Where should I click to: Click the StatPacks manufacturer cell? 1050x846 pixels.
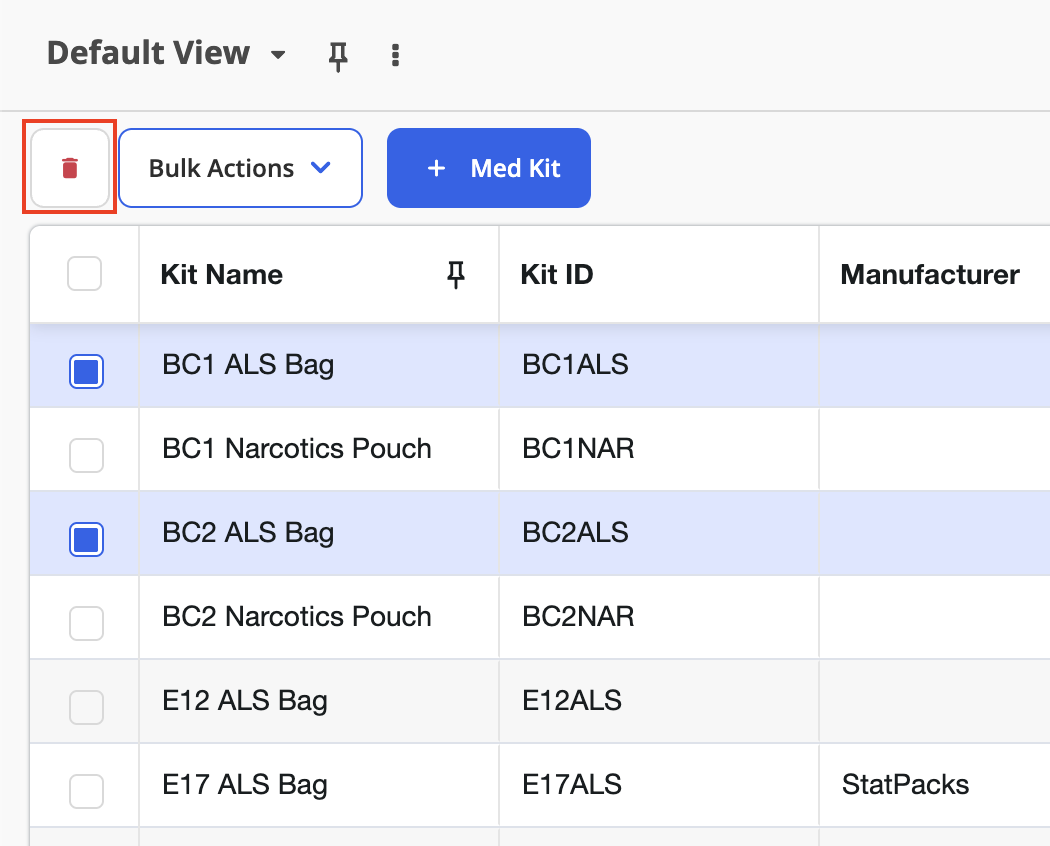pos(935,785)
